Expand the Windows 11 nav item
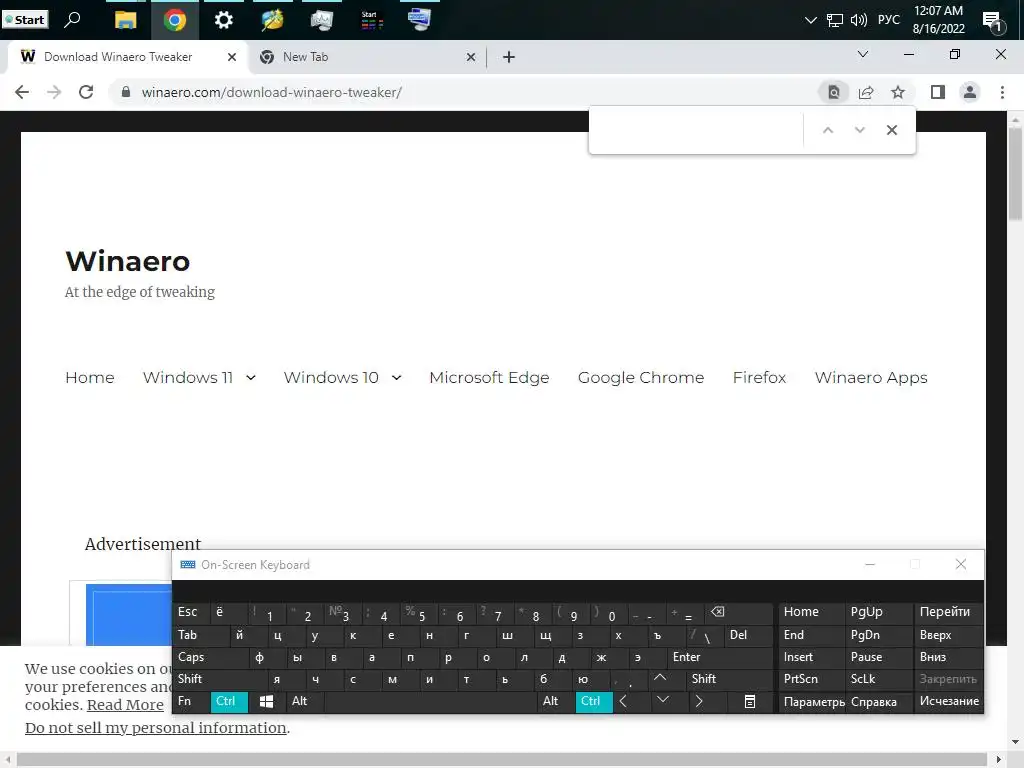1024x768 pixels. pyautogui.click(x=188, y=377)
